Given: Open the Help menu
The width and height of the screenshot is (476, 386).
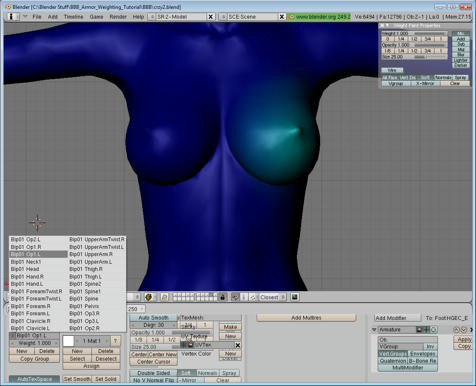Looking at the screenshot, I should (x=138, y=17).
